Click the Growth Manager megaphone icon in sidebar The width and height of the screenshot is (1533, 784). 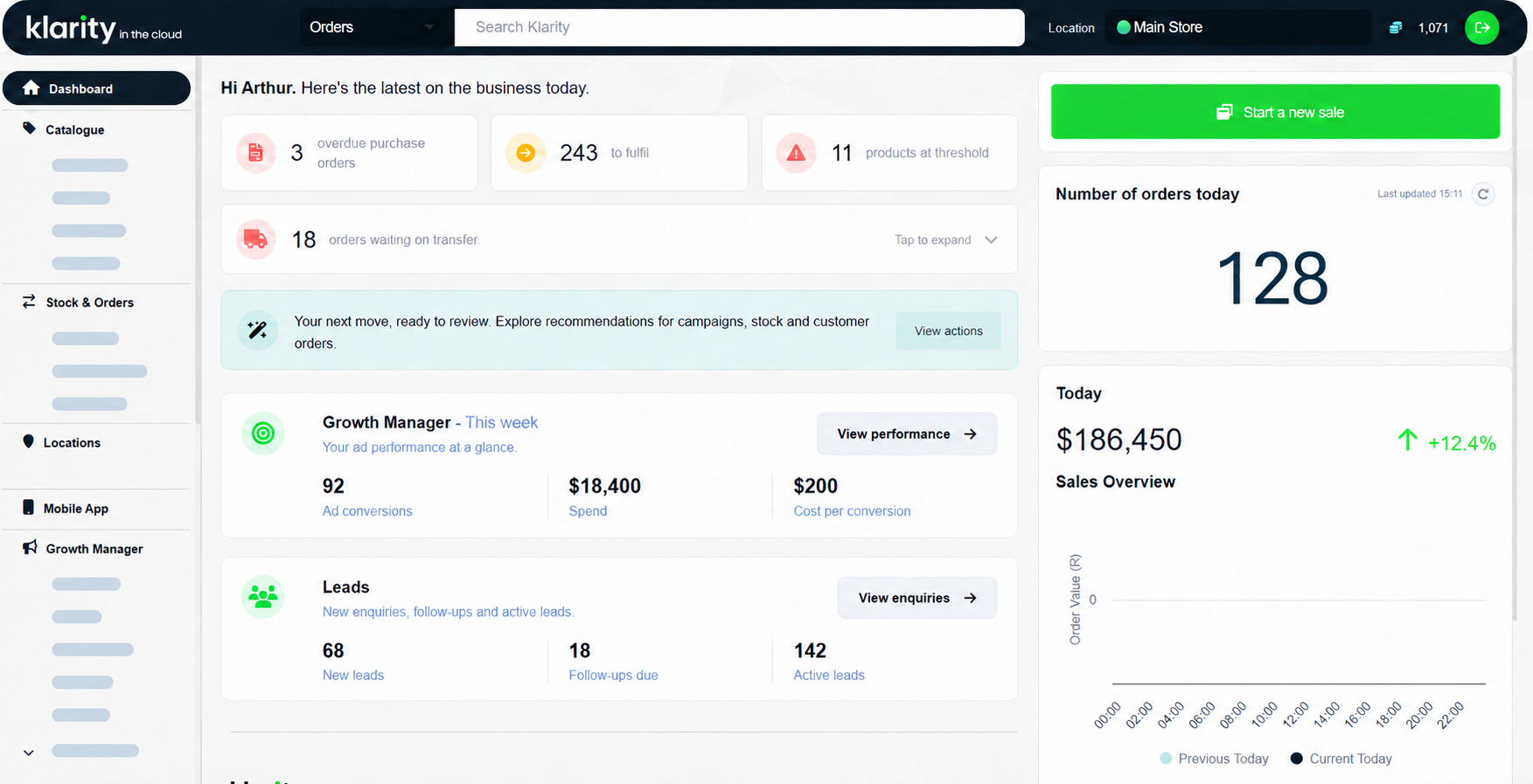pos(30,547)
